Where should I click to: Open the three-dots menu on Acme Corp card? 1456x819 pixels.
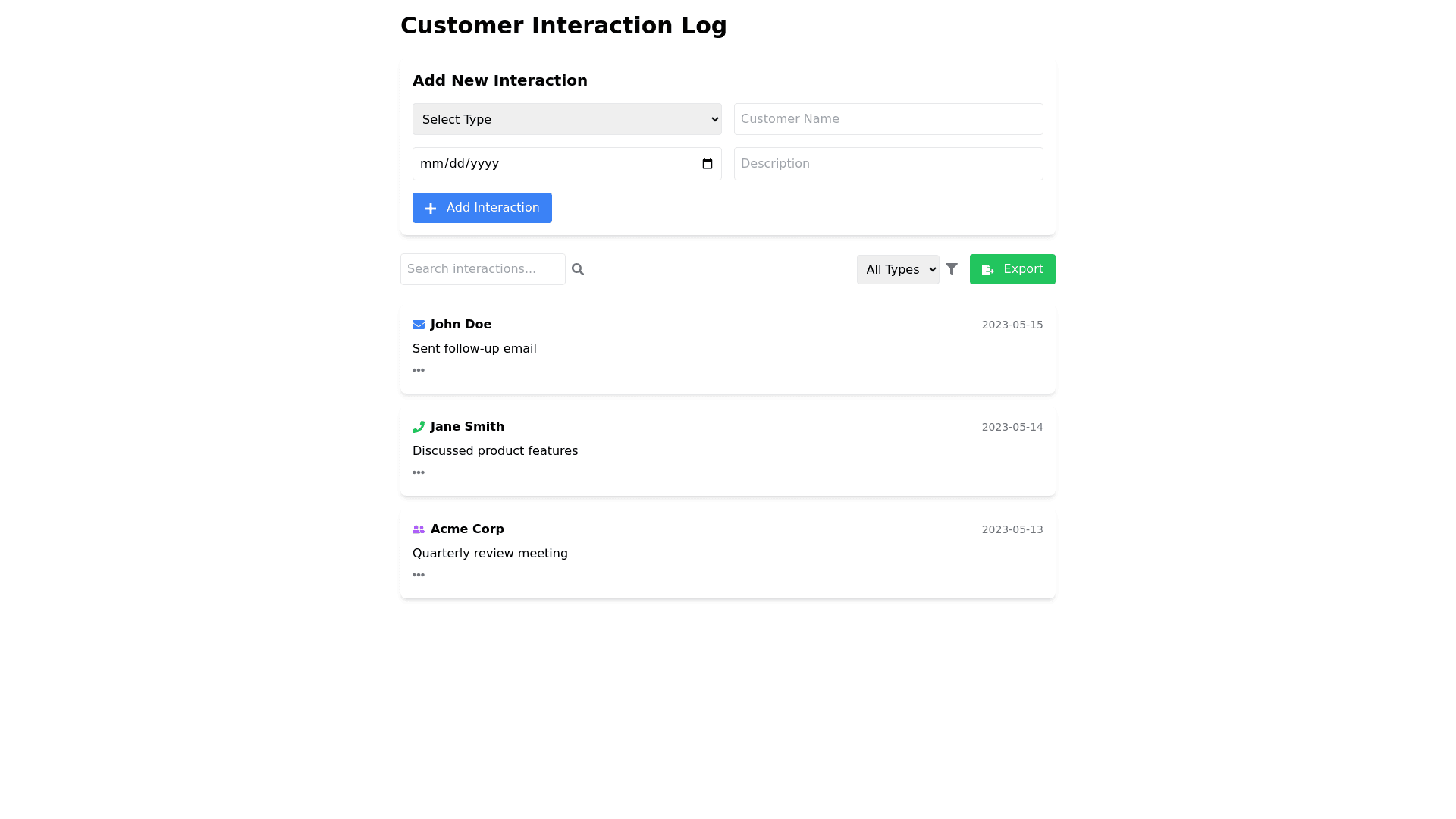coord(419,575)
